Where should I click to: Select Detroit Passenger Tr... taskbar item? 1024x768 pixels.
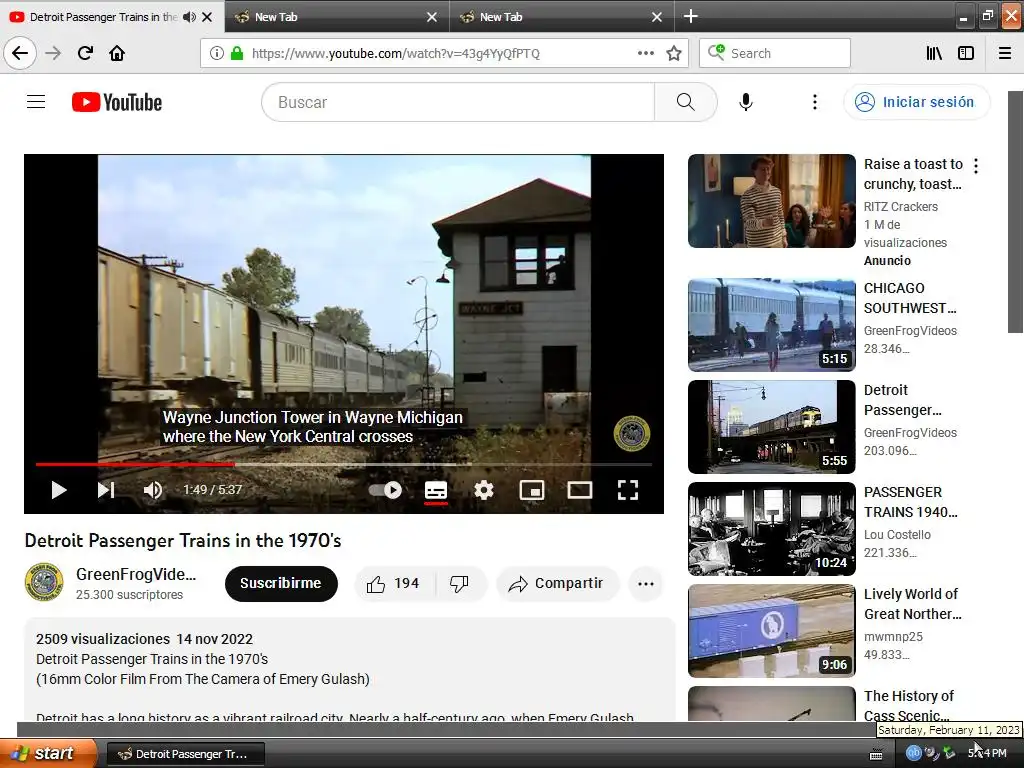tap(185, 754)
